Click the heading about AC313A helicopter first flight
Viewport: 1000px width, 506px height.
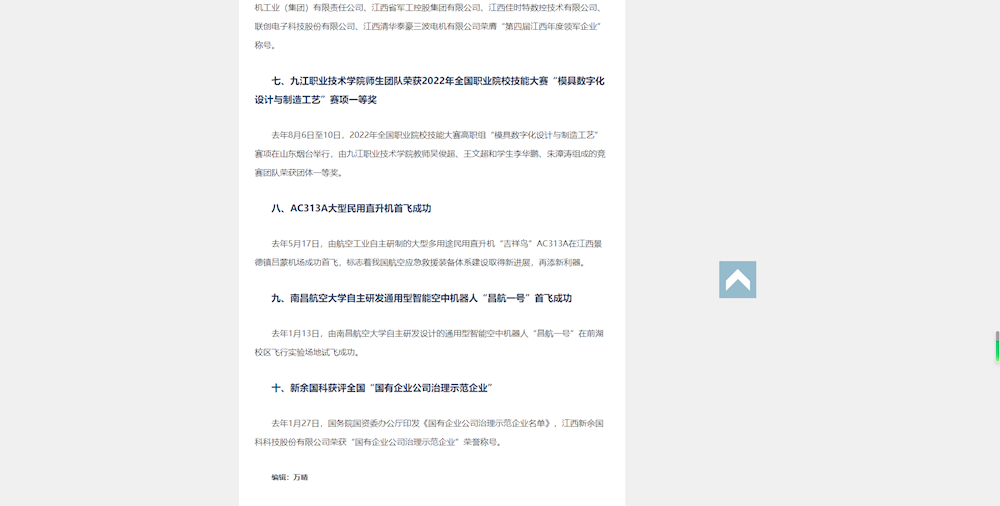(x=351, y=208)
